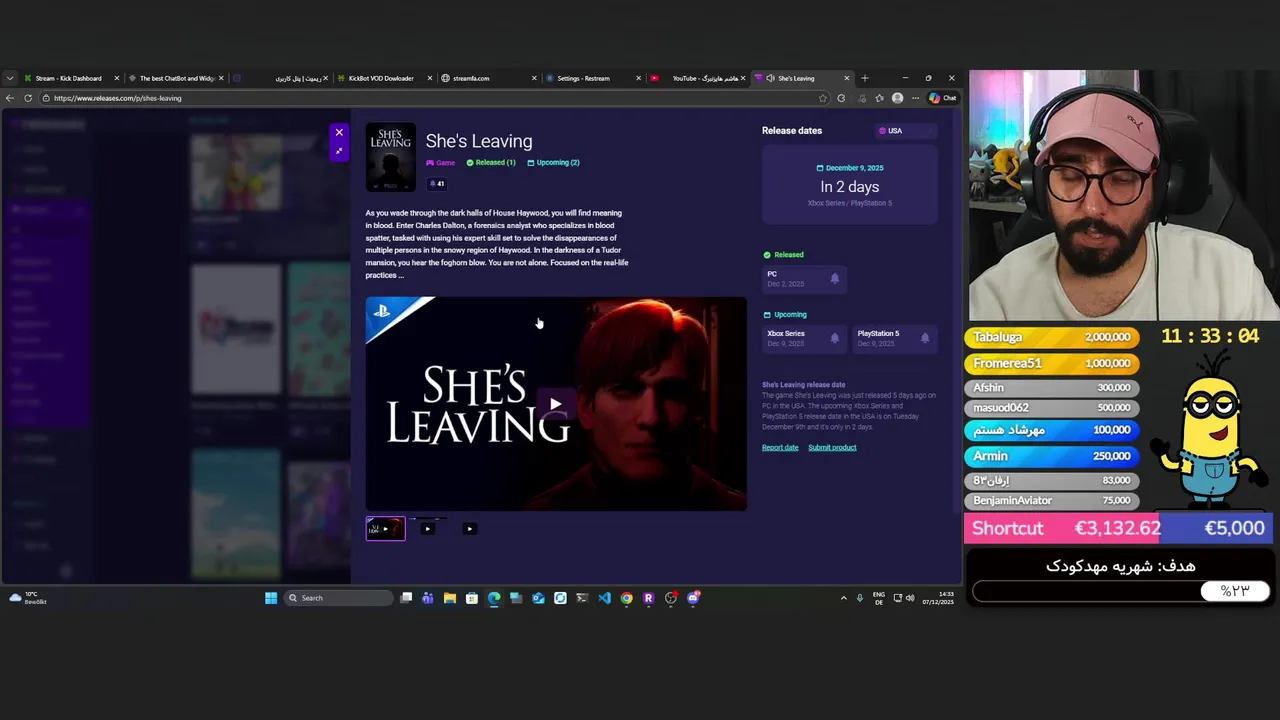Open the USA region dropdown
This screenshot has height=720, width=1280.
point(905,131)
